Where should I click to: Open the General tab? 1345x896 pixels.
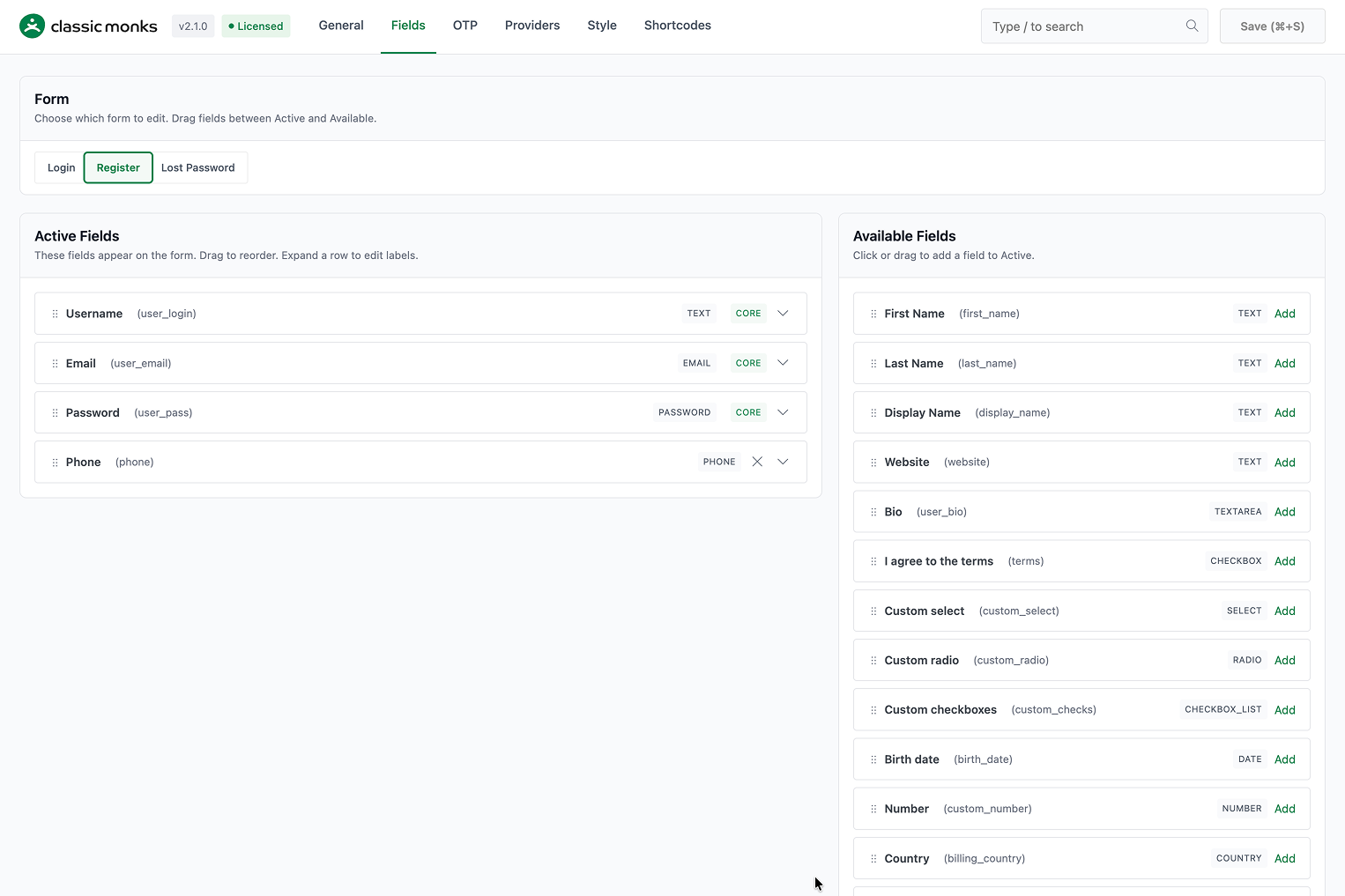point(341,26)
